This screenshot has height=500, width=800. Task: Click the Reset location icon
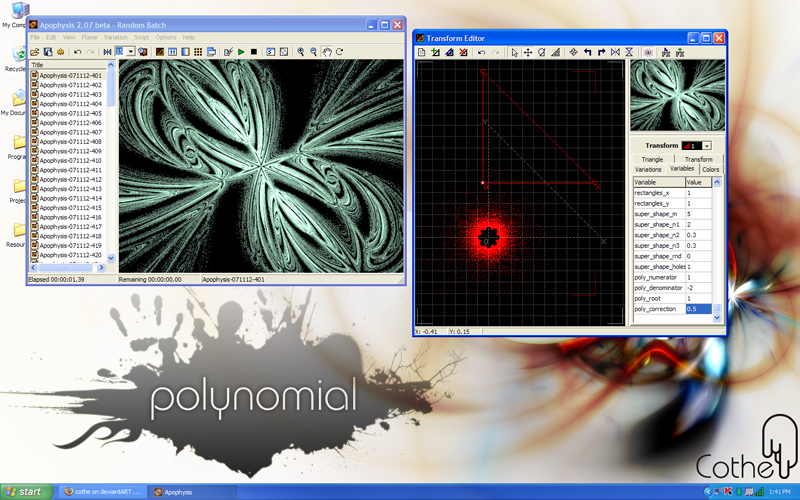point(107,52)
